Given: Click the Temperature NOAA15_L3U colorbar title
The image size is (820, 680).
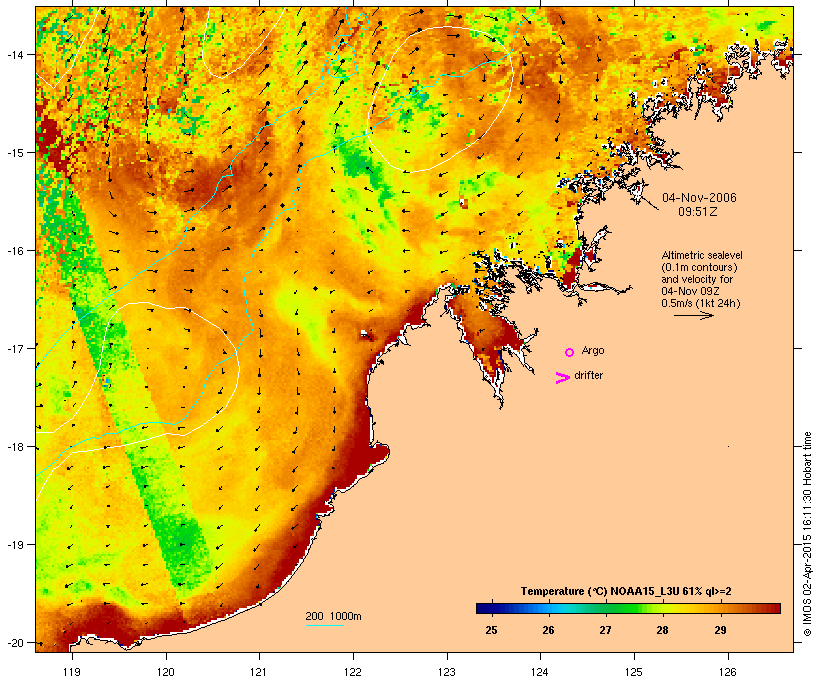Looking at the screenshot, I should pyautogui.click(x=626, y=591).
